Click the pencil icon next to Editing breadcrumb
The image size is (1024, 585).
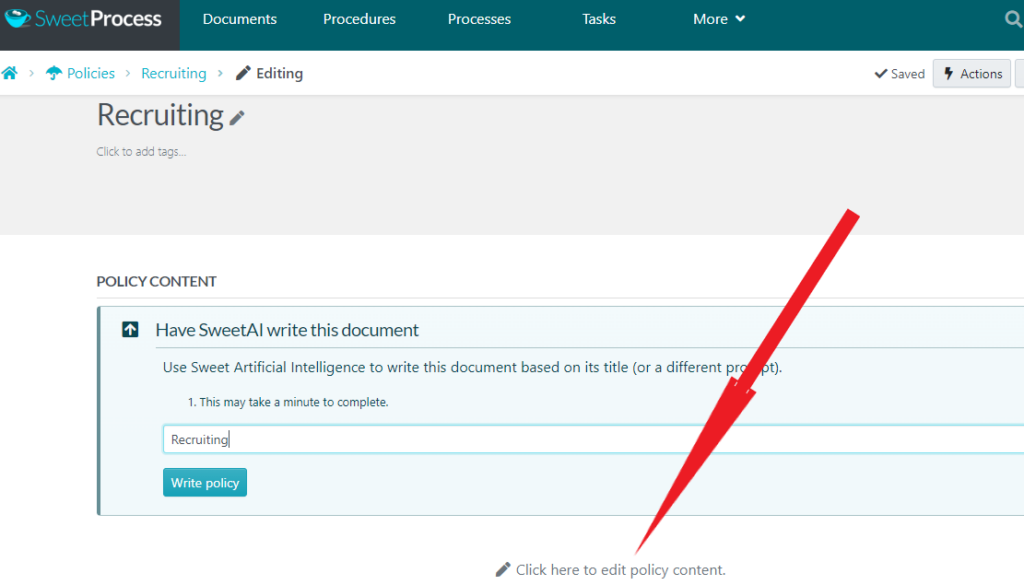pos(241,73)
